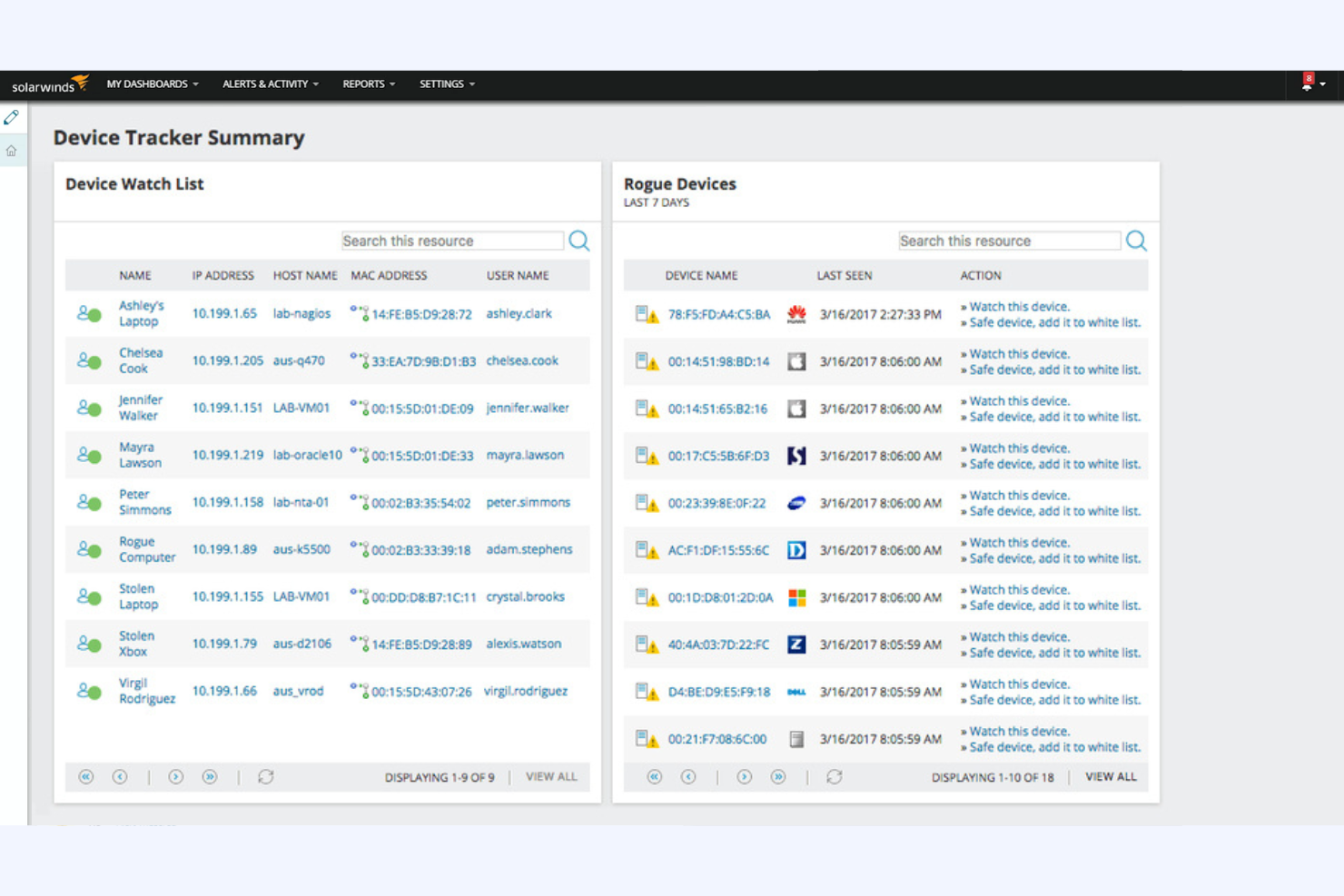Screen dimensions: 1344x896
Task: Click the Search this resource input in Rogue Devices
Action: [1008, 241]
